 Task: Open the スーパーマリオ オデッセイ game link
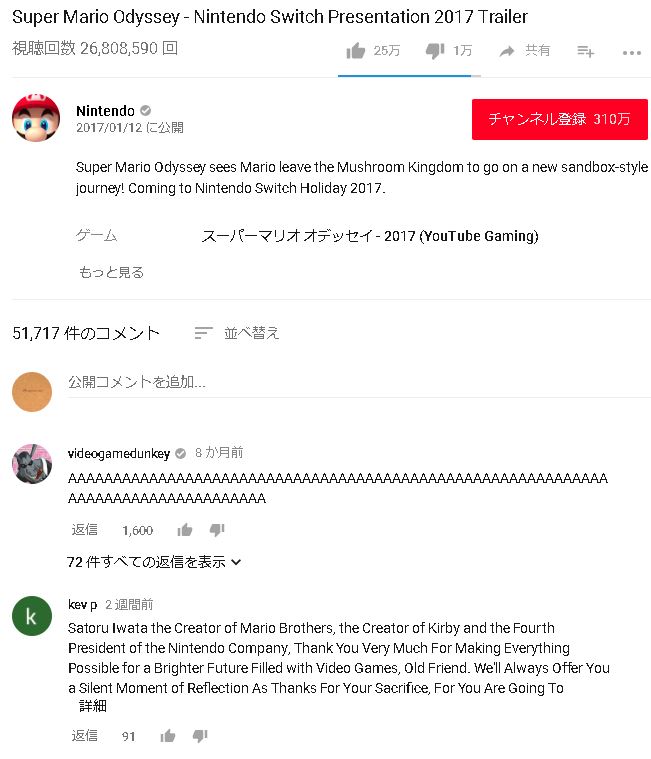pyautogui.click(x=370, y=236)
